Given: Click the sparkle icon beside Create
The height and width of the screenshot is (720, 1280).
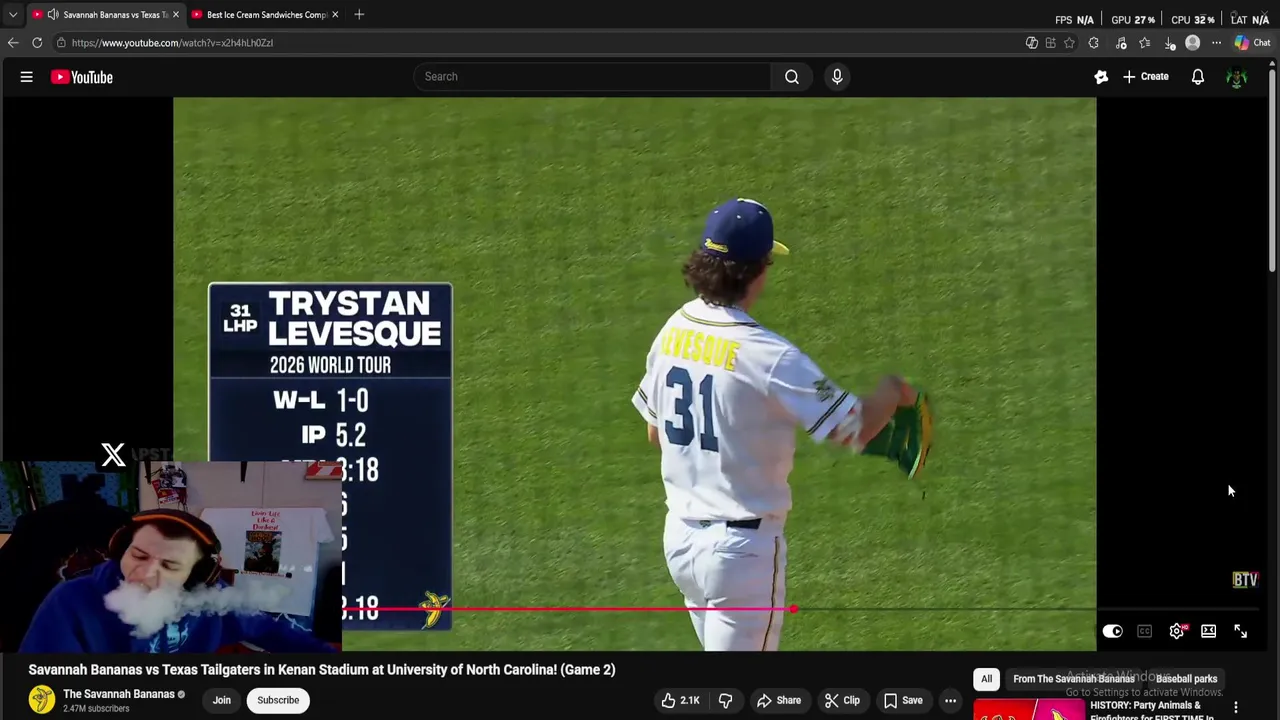Looking at the screenshot, I should tap(1101, 76).
